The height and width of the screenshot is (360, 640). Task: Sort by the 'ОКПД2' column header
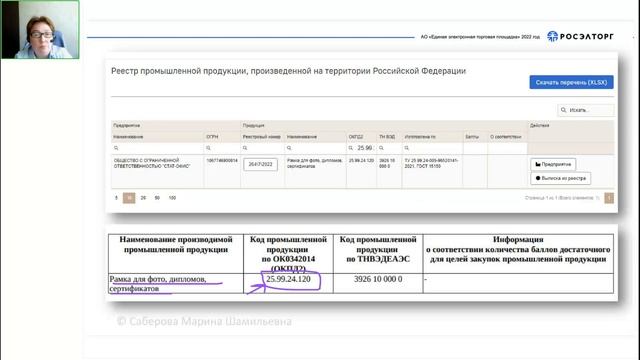coord(356,137)
